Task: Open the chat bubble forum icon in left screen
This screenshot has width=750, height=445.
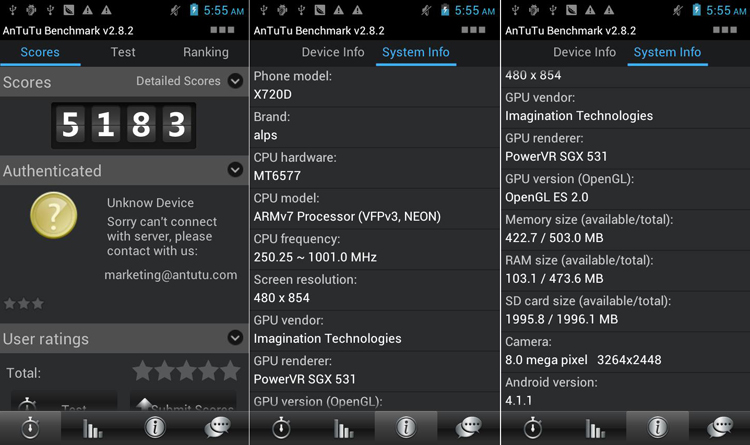Action: tap(218, 427)
